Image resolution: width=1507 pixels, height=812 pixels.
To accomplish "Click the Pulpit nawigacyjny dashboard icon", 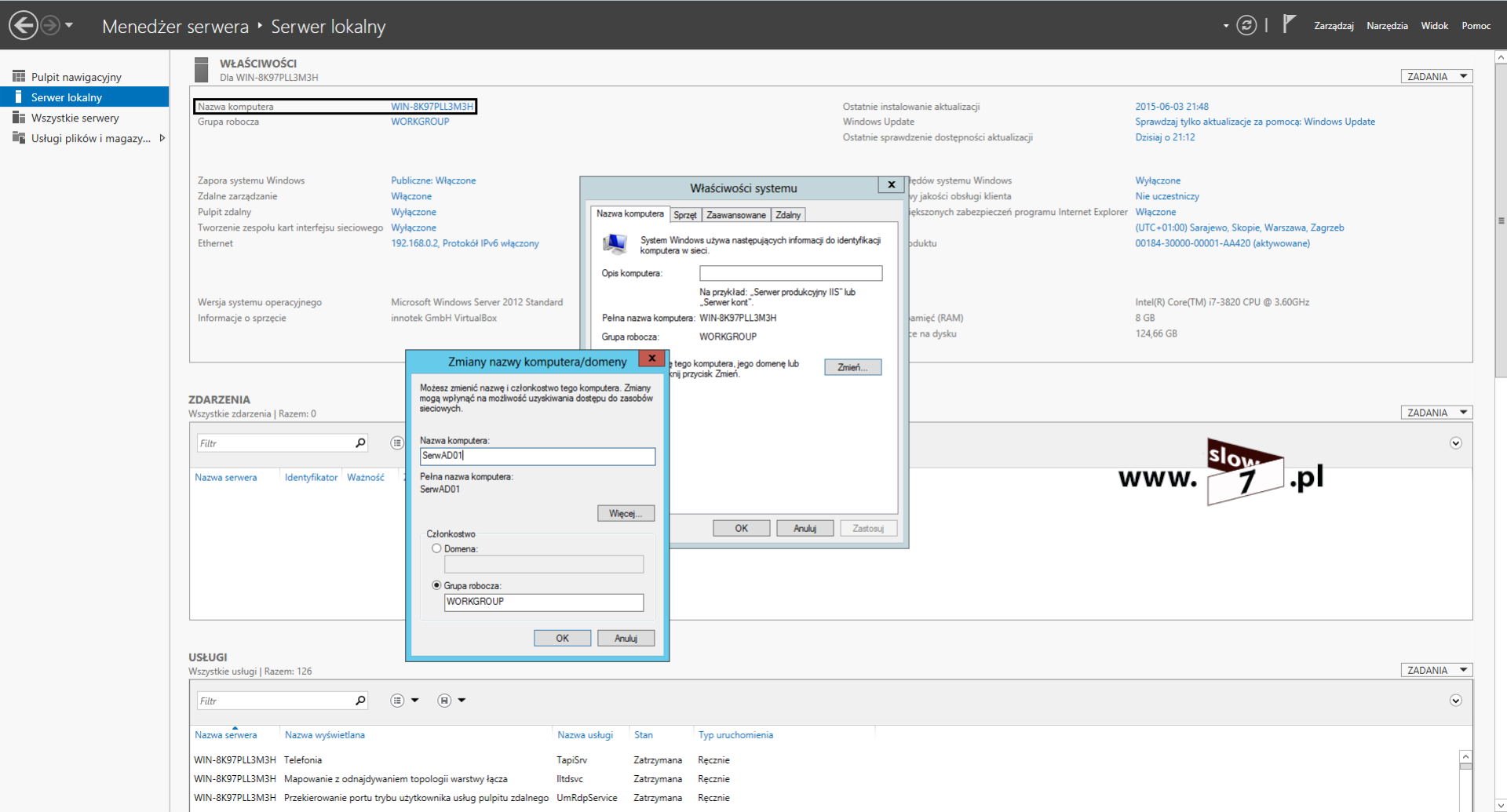I will point(19,77).
